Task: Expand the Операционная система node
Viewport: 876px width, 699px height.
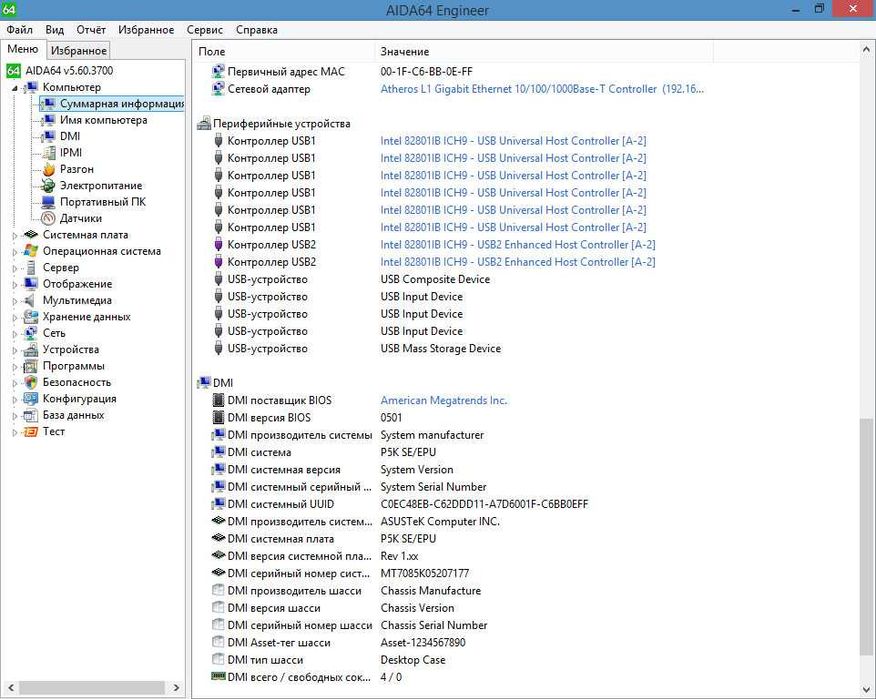Action: (x=15, y=252)
